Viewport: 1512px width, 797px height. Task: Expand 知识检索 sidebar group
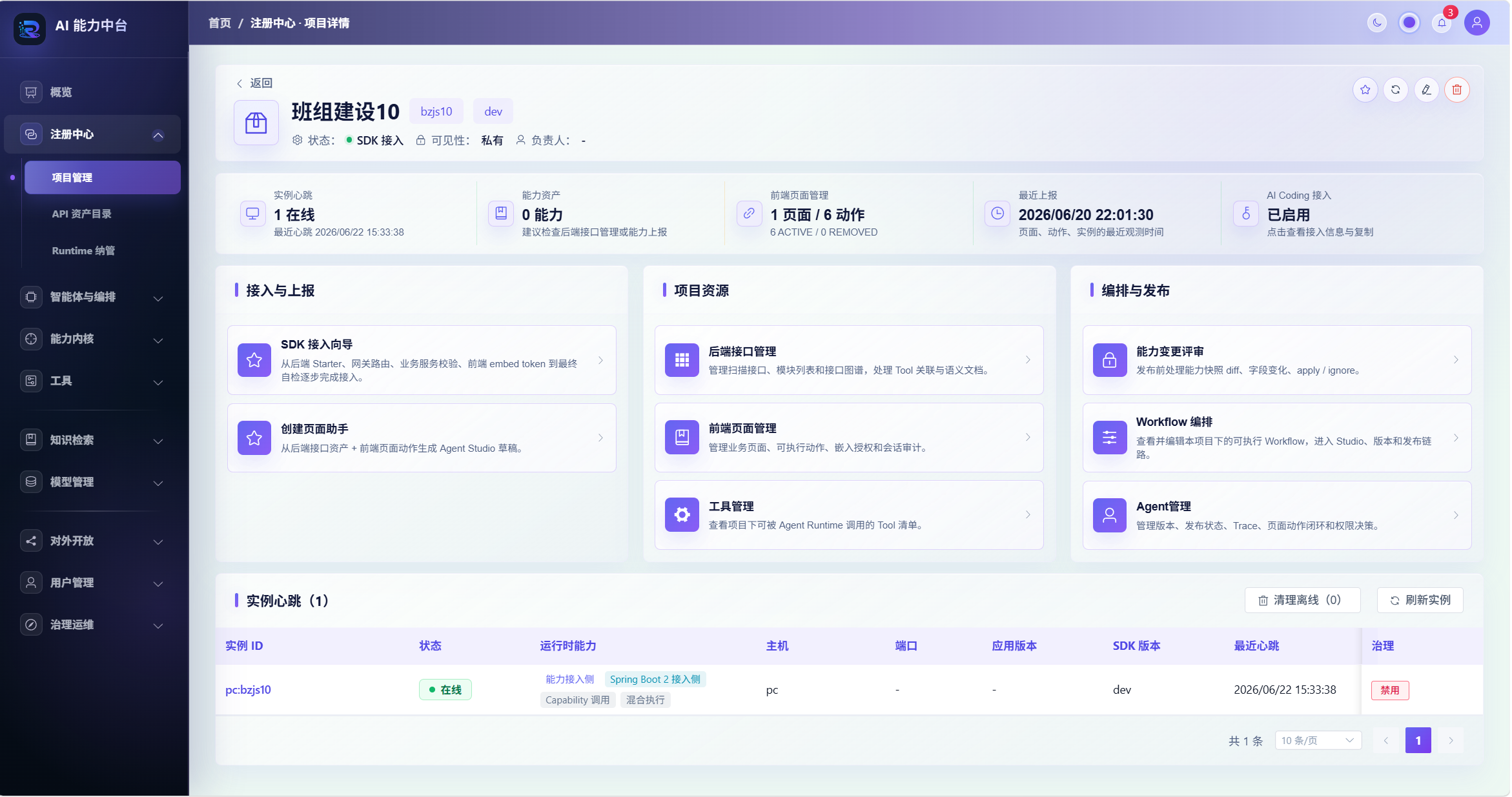coord(92,440)
